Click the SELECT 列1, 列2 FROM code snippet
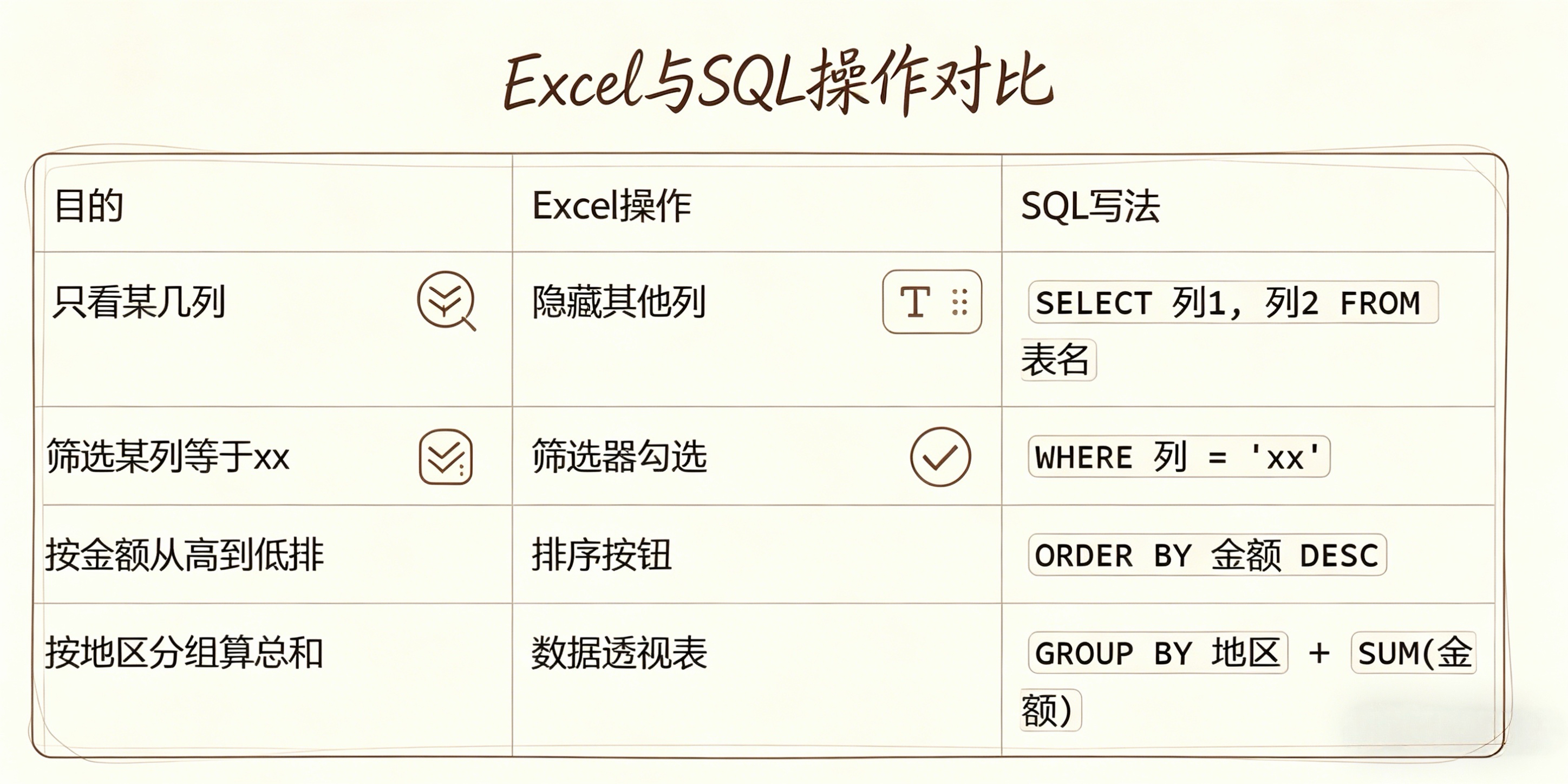The height and width of the screenshot is (784, 1568). pyautogui.click(x=1232, y=303)
